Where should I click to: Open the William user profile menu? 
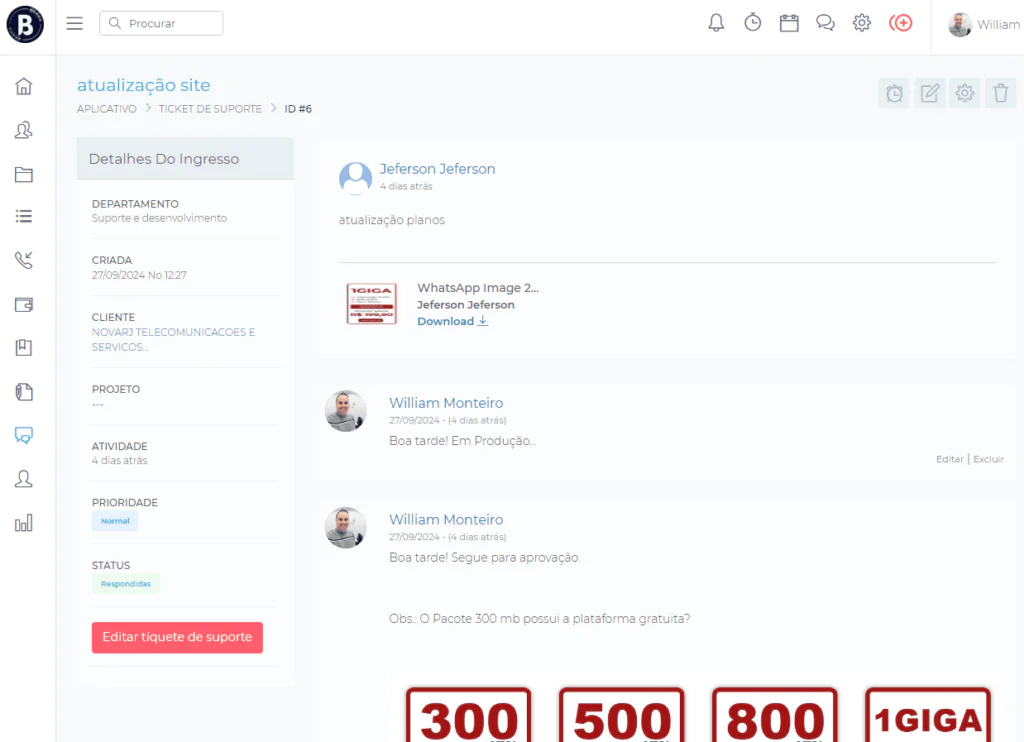[984, 24]
